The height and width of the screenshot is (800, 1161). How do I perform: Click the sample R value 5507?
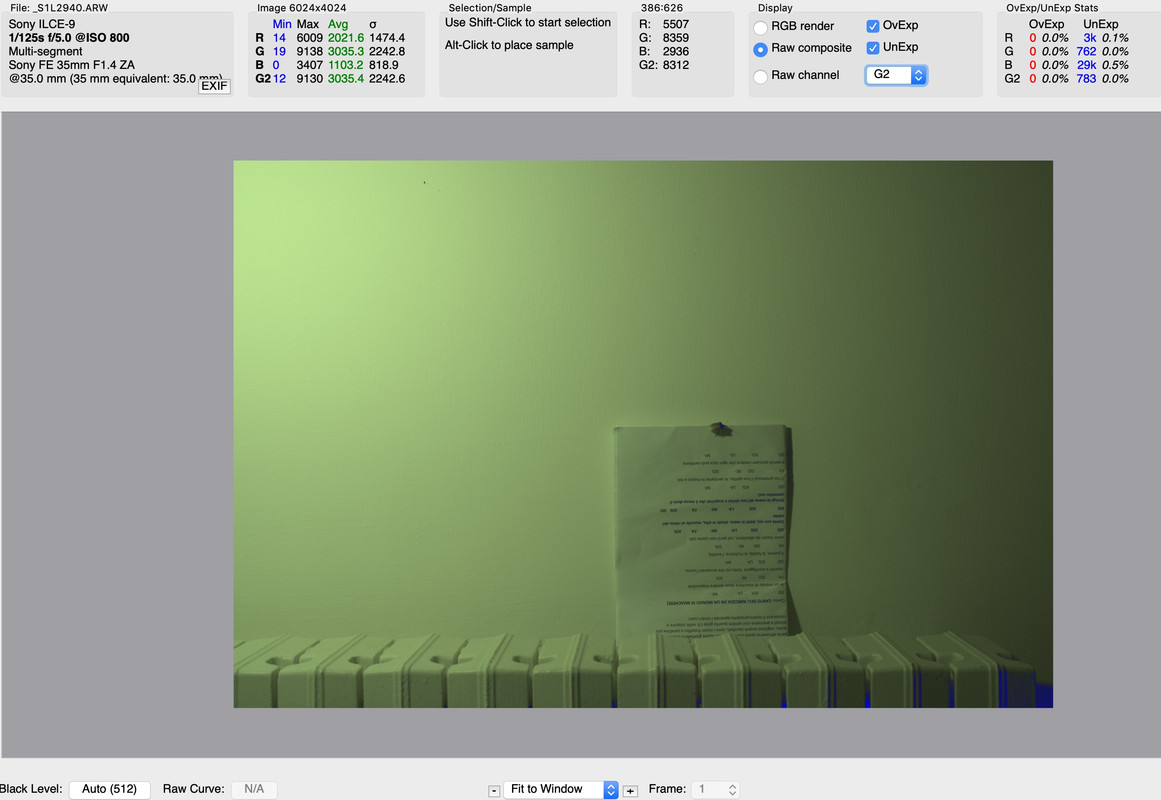click(x=675, y=24)
